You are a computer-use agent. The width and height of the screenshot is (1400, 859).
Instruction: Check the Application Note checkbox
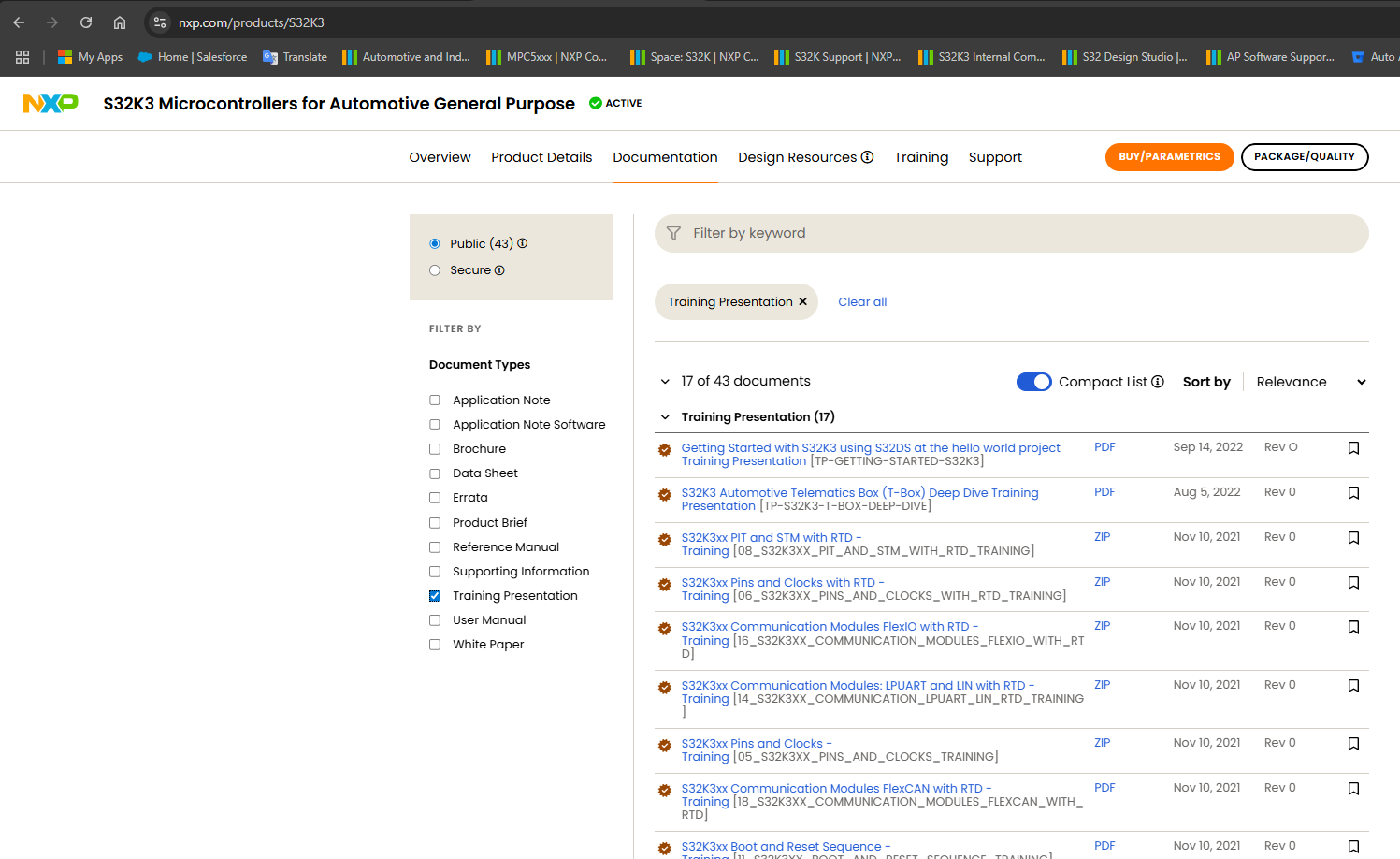[435, 400]
